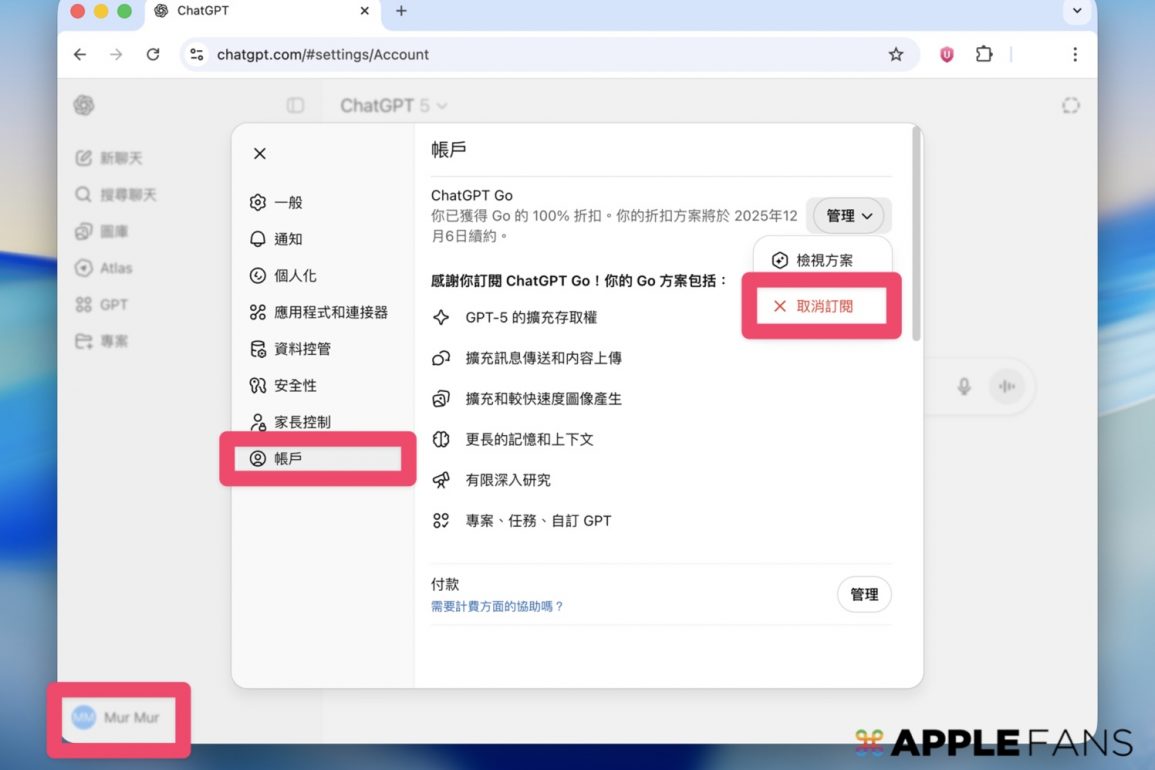1155x770 pixels.
Task: Open a new browser tab
Action: click(x=402, y=12)
